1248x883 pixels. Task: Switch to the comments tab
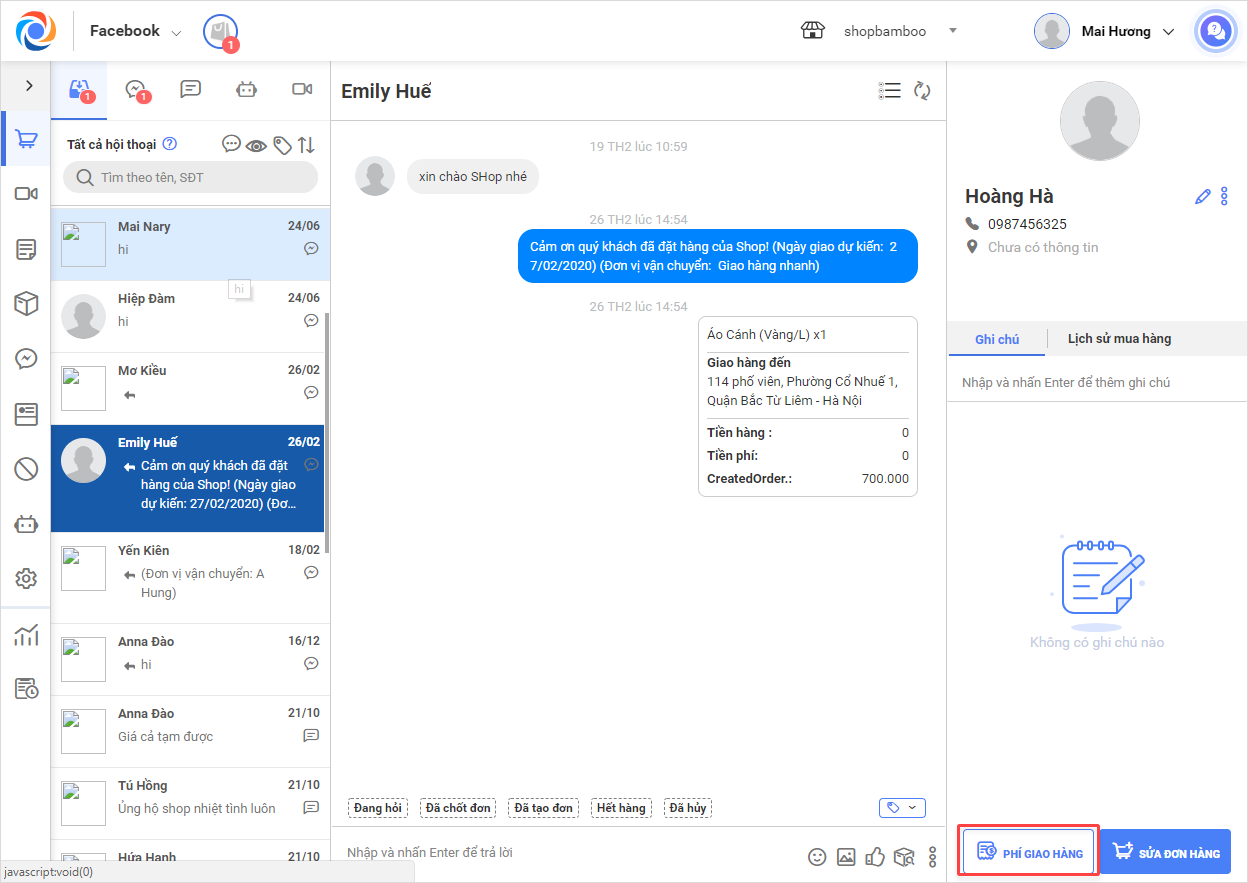[x=190, y=89]
